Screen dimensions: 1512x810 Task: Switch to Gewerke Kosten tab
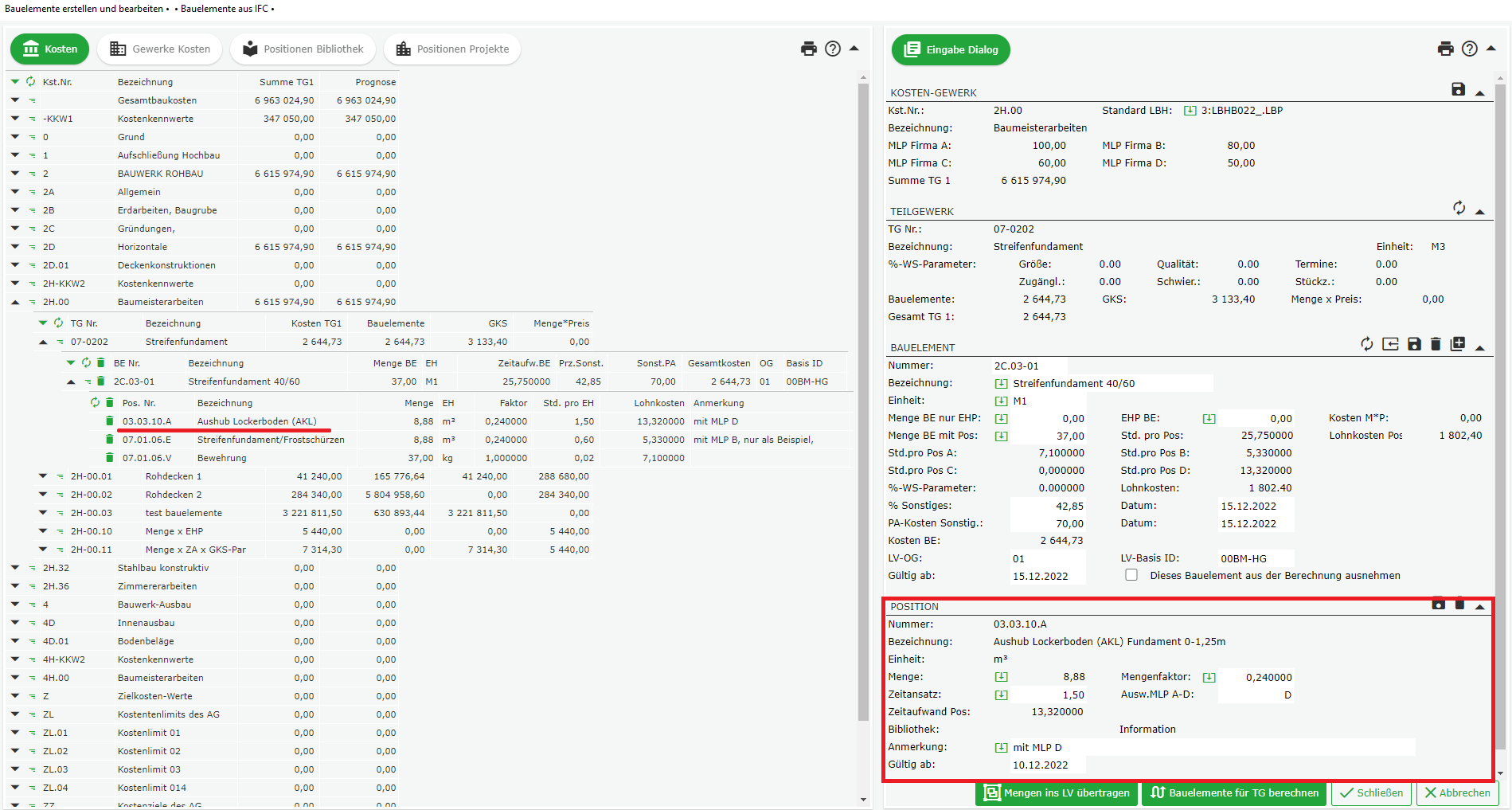tap(160, 49)
